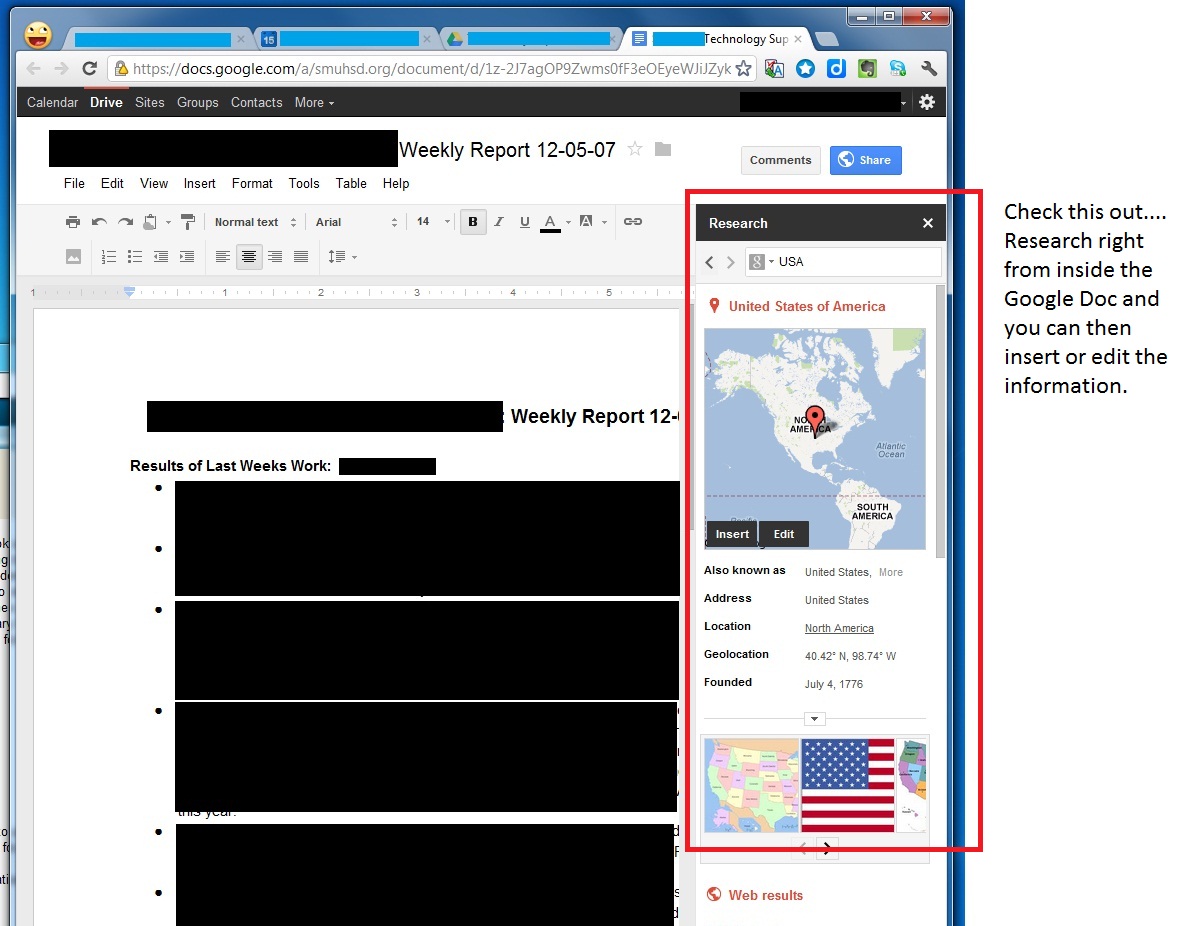Screen dimensions: 1189x926
Task: Click the Insert image icon
Action: click(74, 257)
